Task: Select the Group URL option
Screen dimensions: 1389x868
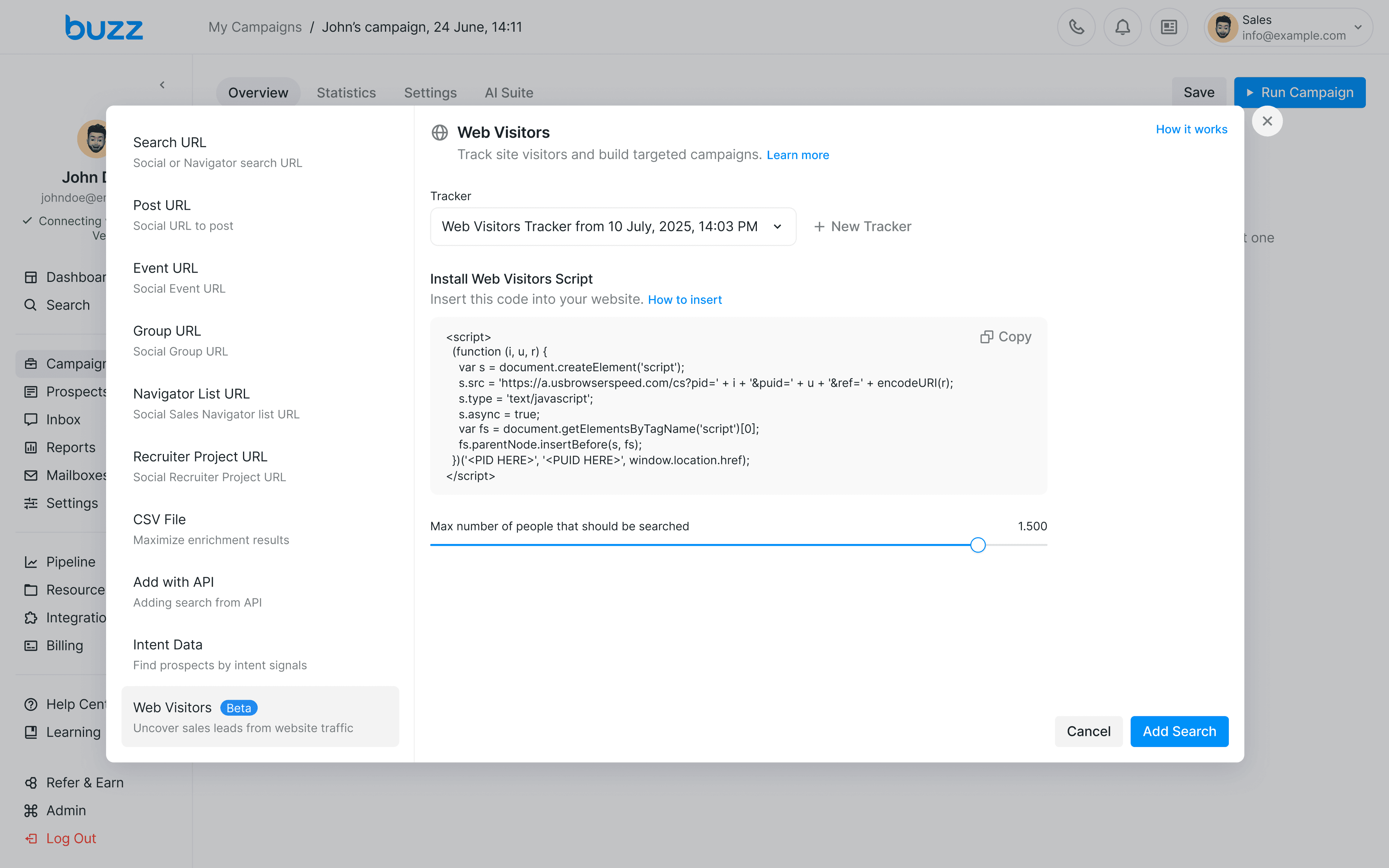Action: [260, 340]
